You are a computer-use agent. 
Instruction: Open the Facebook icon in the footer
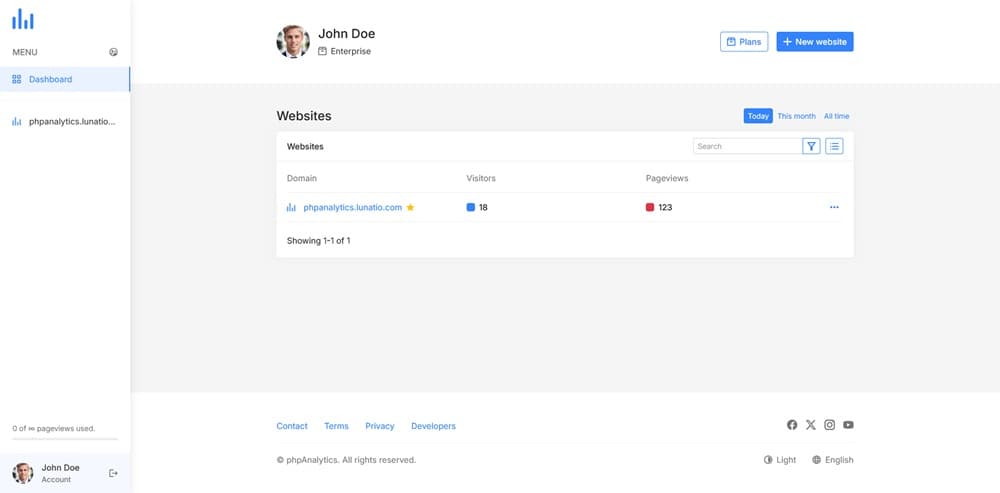point(792,425)
